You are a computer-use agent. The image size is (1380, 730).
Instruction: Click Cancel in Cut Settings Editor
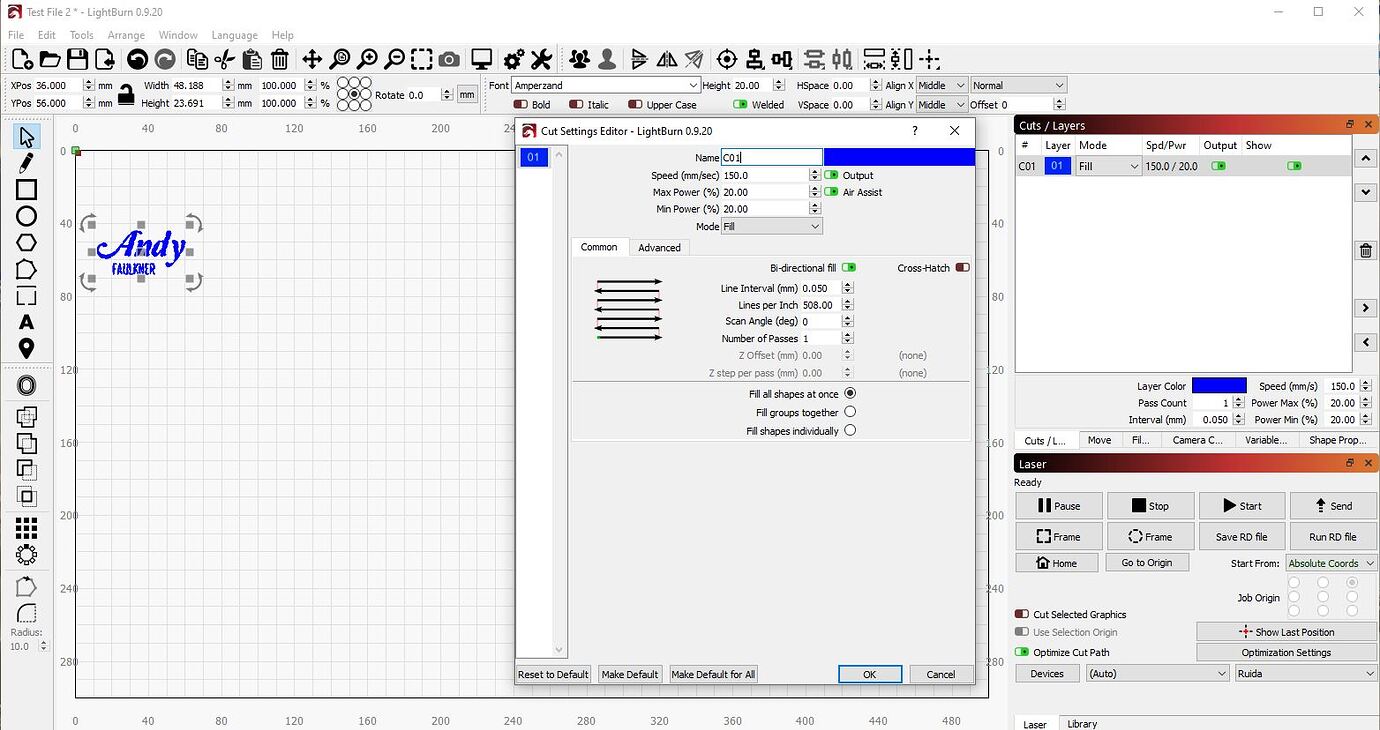pyautogui.click(x=941, y=674)
